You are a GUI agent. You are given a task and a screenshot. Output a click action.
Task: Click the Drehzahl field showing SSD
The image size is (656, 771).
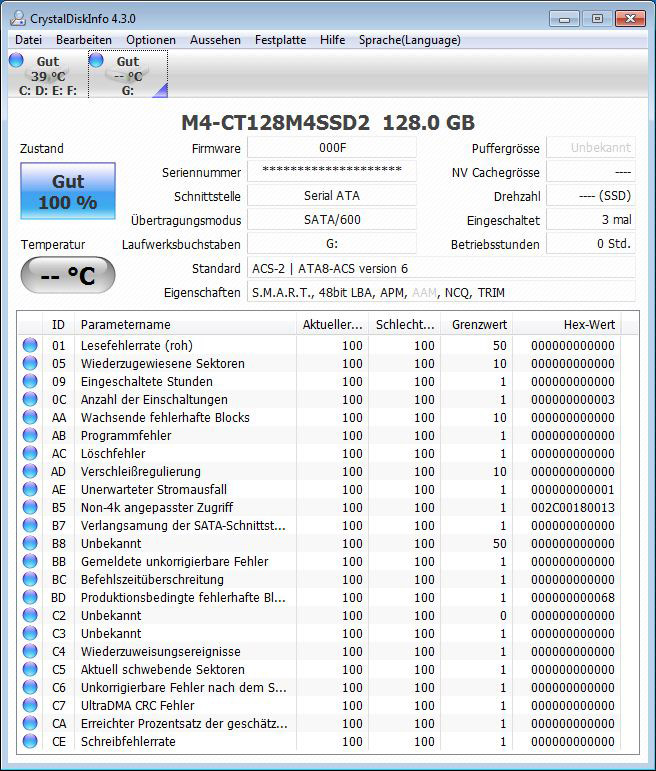[591, 195]
